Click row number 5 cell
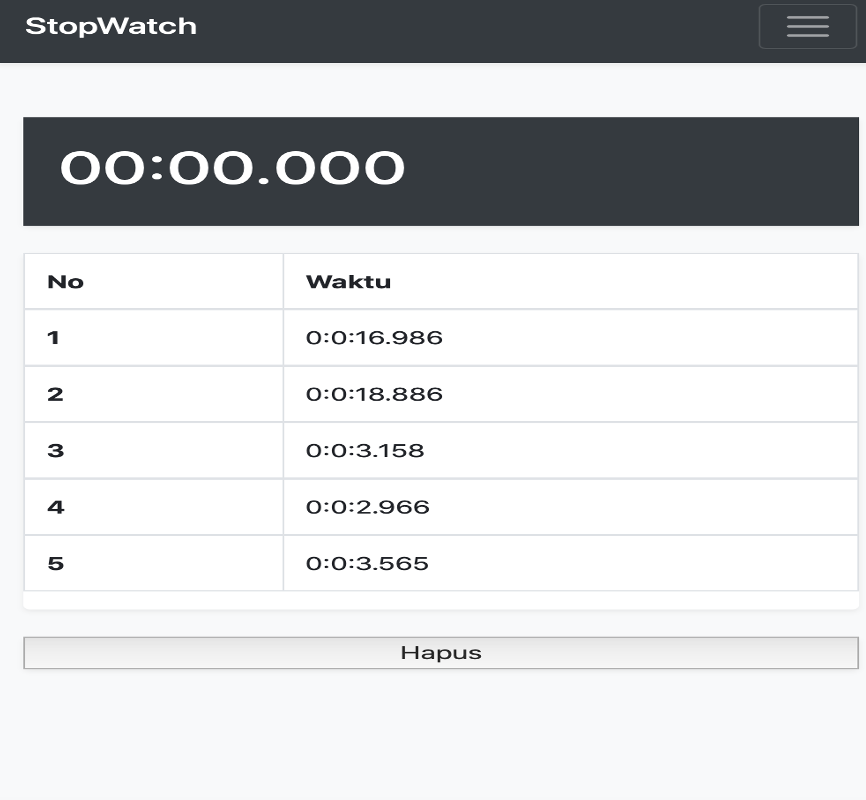The image size is (866, 800). [154, 564]
